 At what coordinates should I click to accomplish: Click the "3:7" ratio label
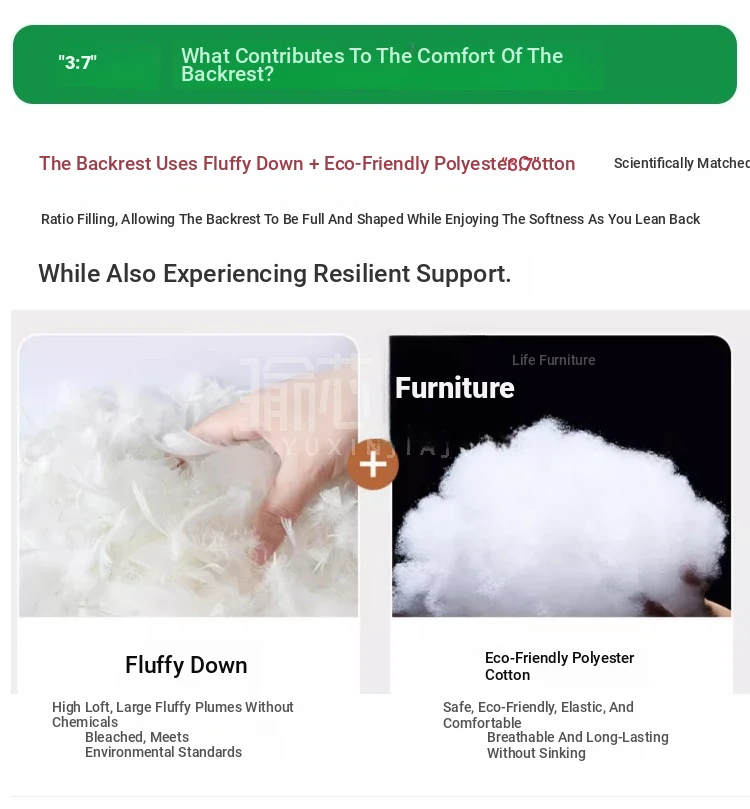pyautogui.click(x=77, y=62)
